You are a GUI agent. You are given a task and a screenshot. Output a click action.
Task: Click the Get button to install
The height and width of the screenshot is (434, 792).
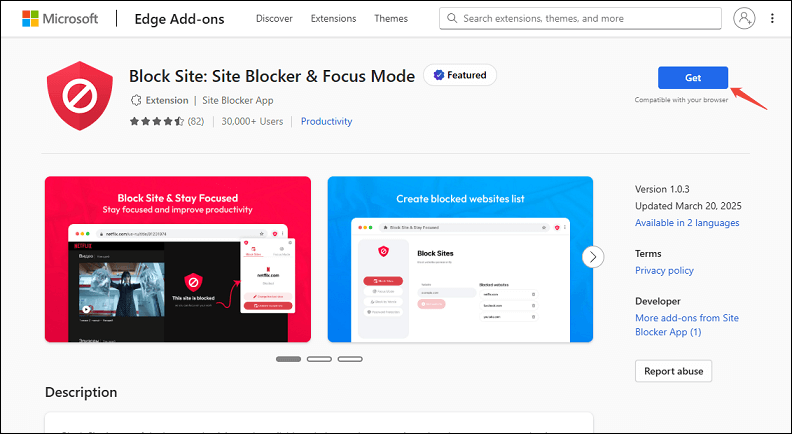693,78
